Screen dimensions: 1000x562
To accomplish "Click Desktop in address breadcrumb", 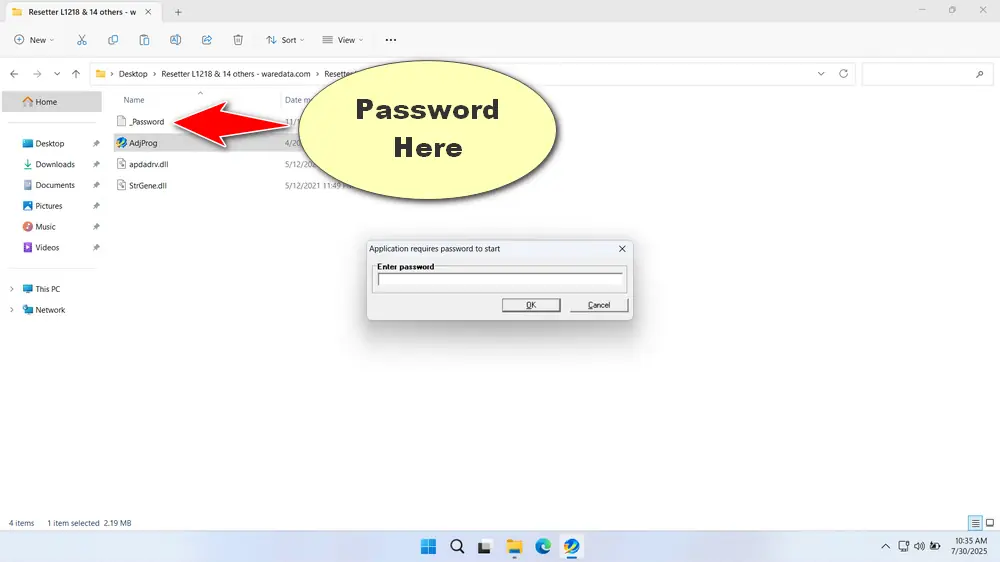I will pos(133,74).
